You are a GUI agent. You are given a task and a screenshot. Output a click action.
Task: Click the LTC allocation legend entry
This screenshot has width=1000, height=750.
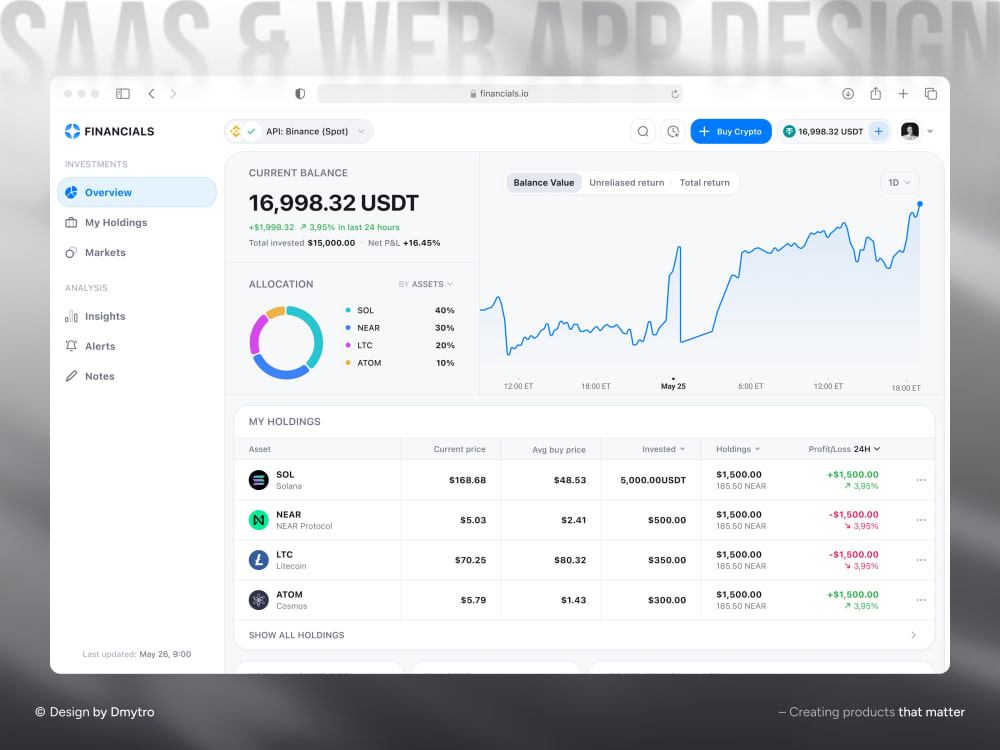point(399,345)
